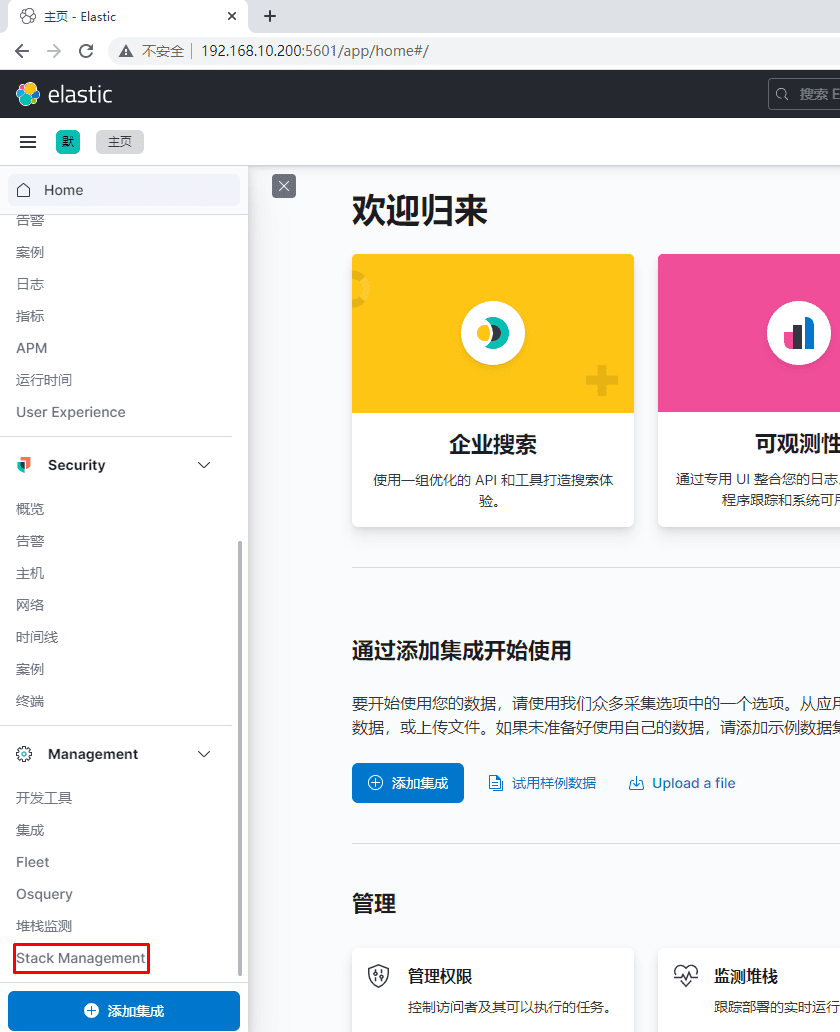This screenshot has width=840, height=1032.
Task: Open 主机 under Security
Action: [x=30, y=573]
